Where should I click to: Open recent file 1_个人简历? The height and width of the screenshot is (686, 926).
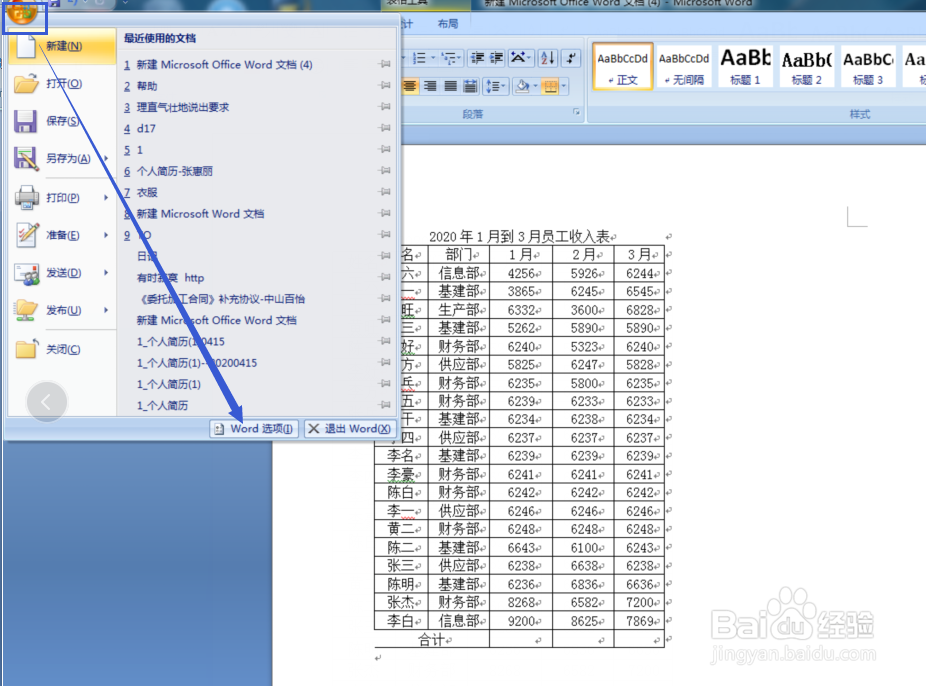[x=162, y=406]
